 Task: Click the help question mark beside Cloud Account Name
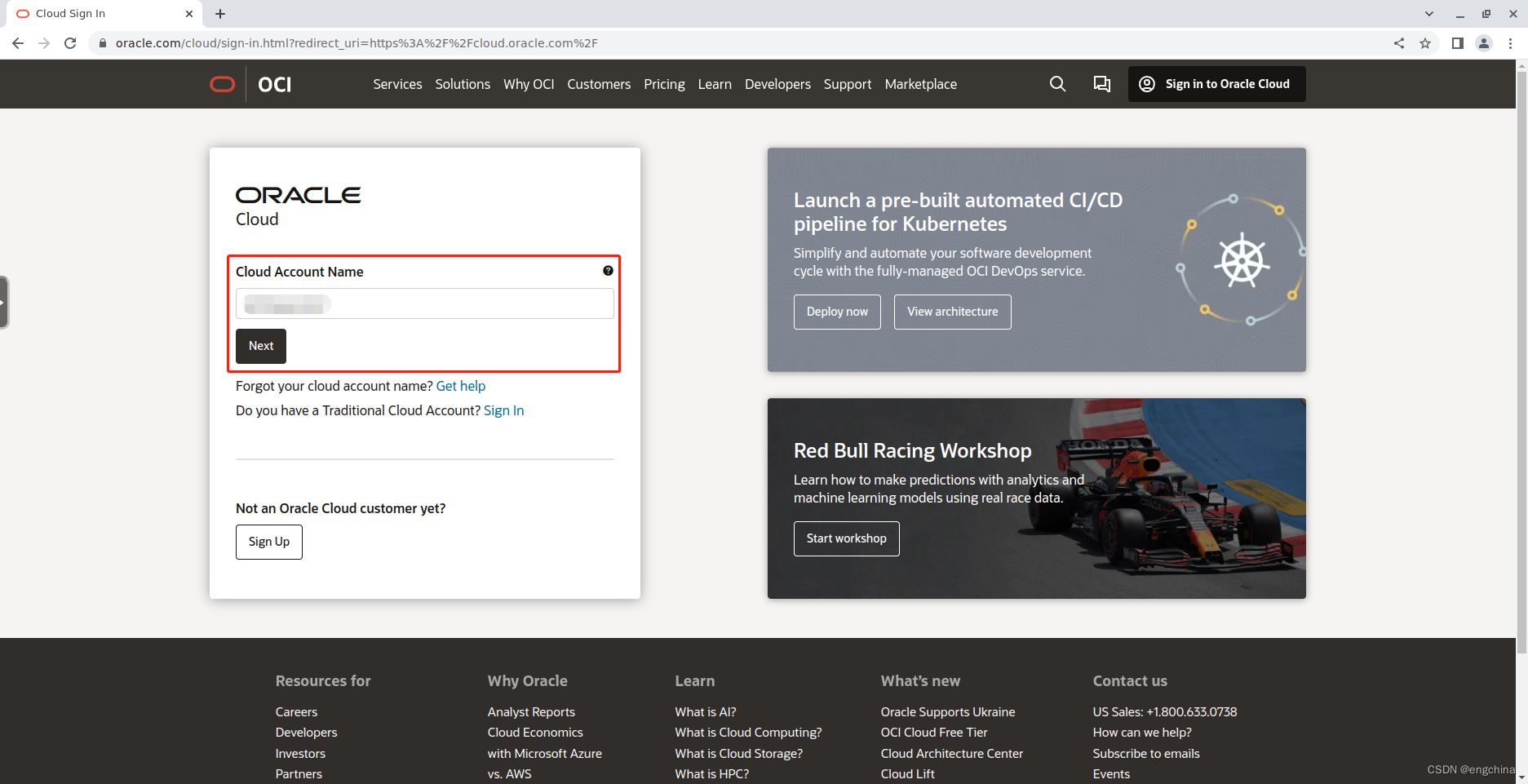pyautogui.click(x=608, y=271)
